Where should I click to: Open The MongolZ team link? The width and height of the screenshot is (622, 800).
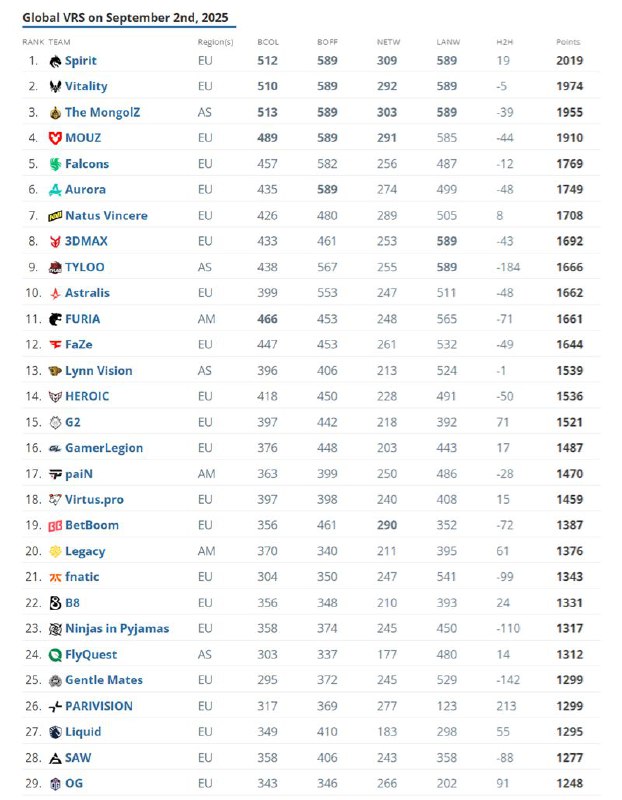[102, 113]
